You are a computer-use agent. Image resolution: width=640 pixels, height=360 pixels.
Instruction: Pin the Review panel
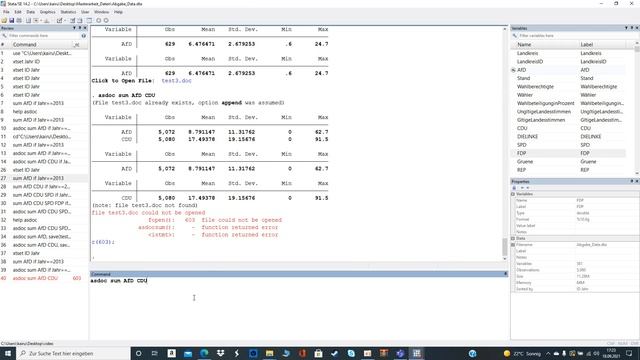[80, 28]
